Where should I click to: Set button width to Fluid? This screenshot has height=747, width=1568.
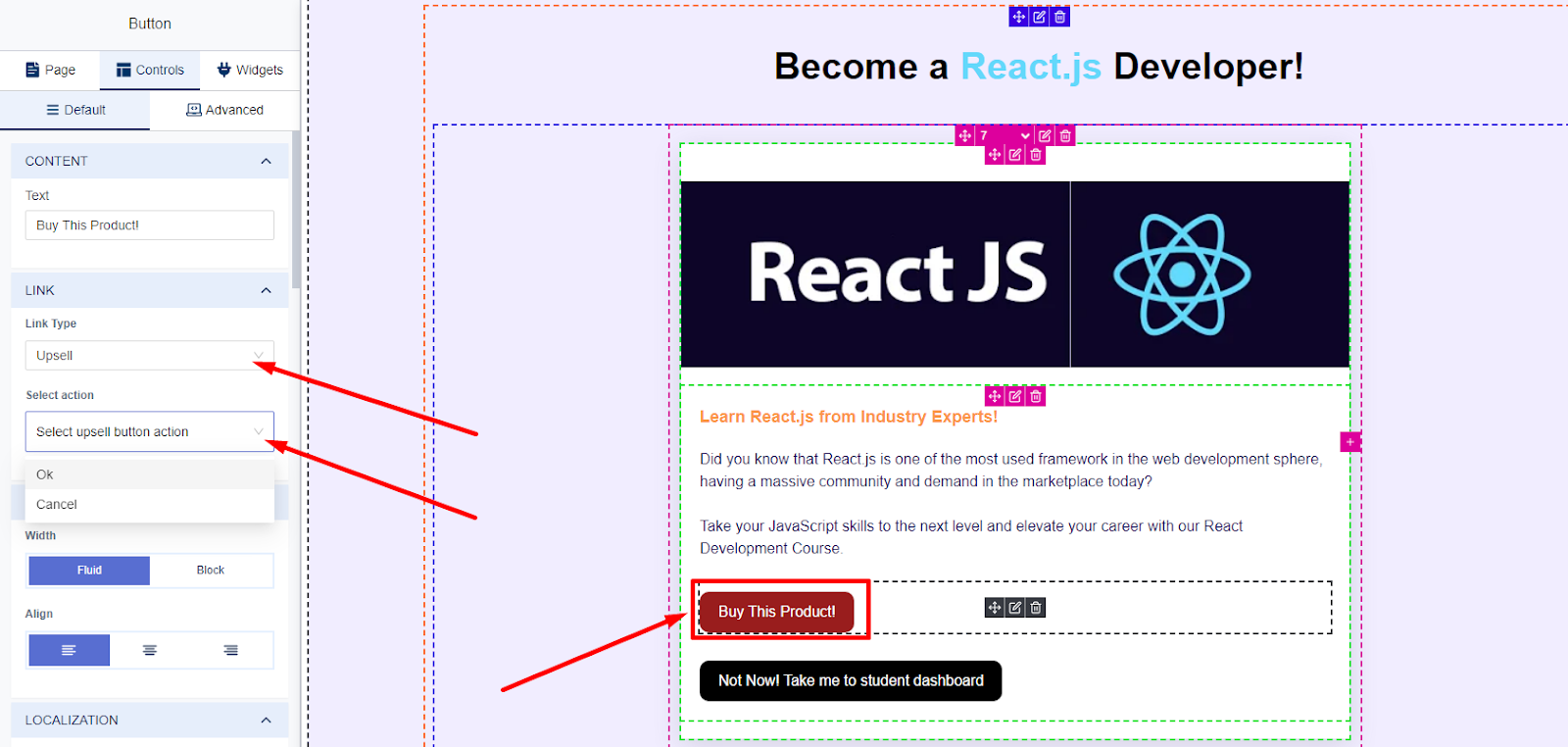pos(89,571)
